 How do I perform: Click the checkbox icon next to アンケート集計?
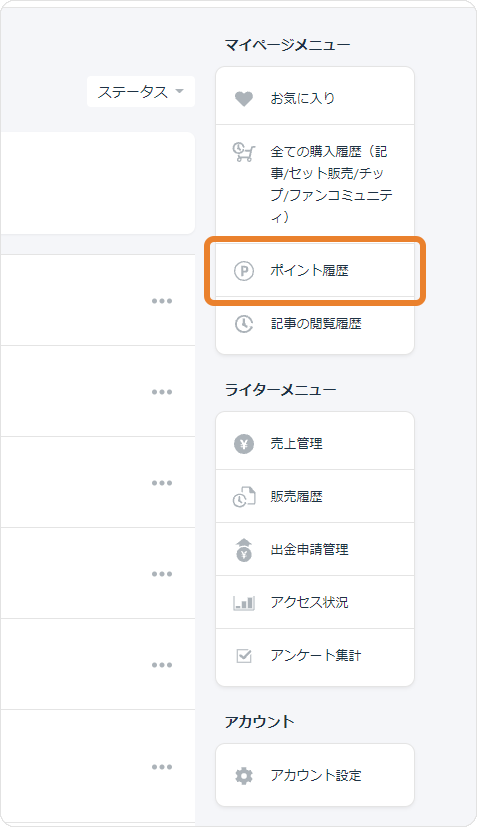point(244,656)
